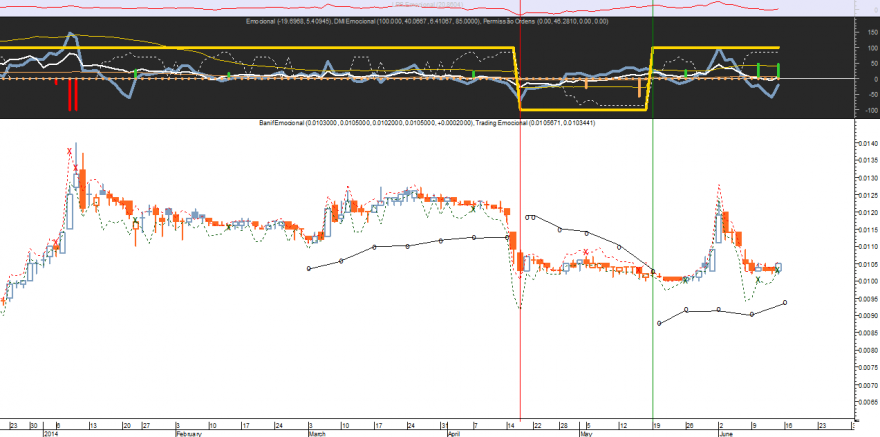Click the 27 date tick on time axis
This screenshot has width=880, height=437.
pyautogui.click(x=146, y=425)
